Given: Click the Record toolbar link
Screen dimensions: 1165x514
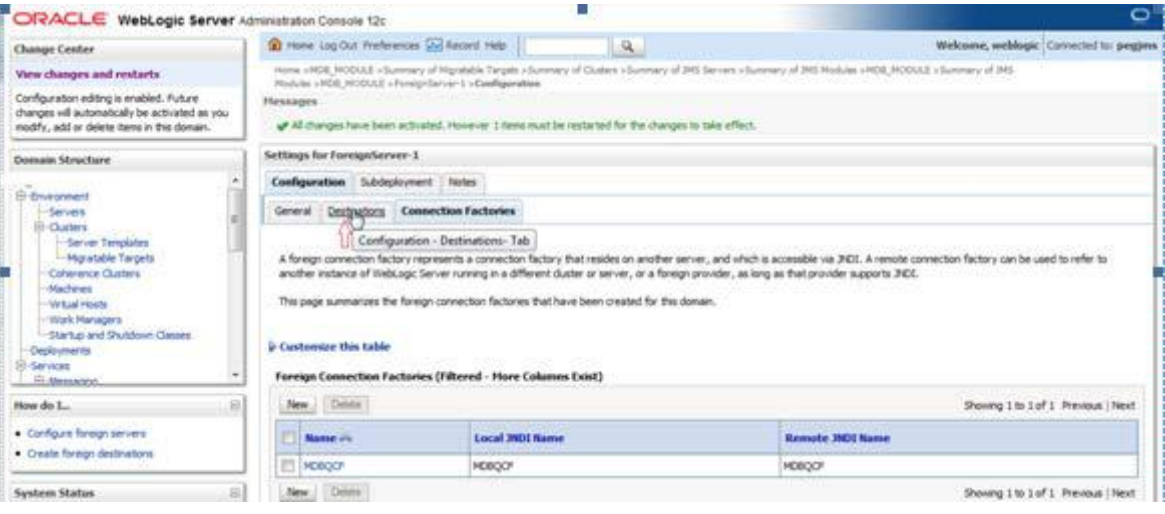Looking at the screenshot, I should (462, 45).
